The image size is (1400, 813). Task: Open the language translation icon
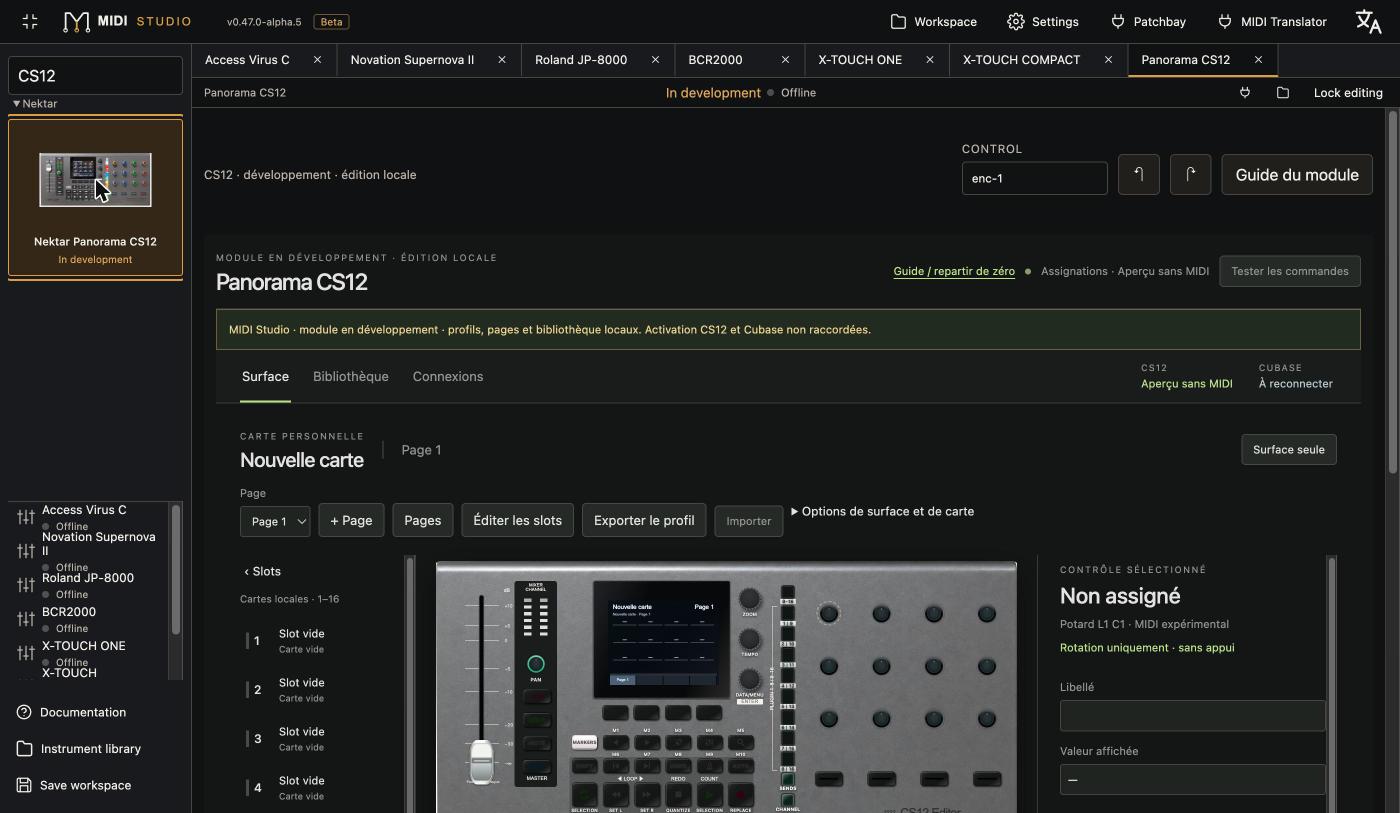point(1368,21)
